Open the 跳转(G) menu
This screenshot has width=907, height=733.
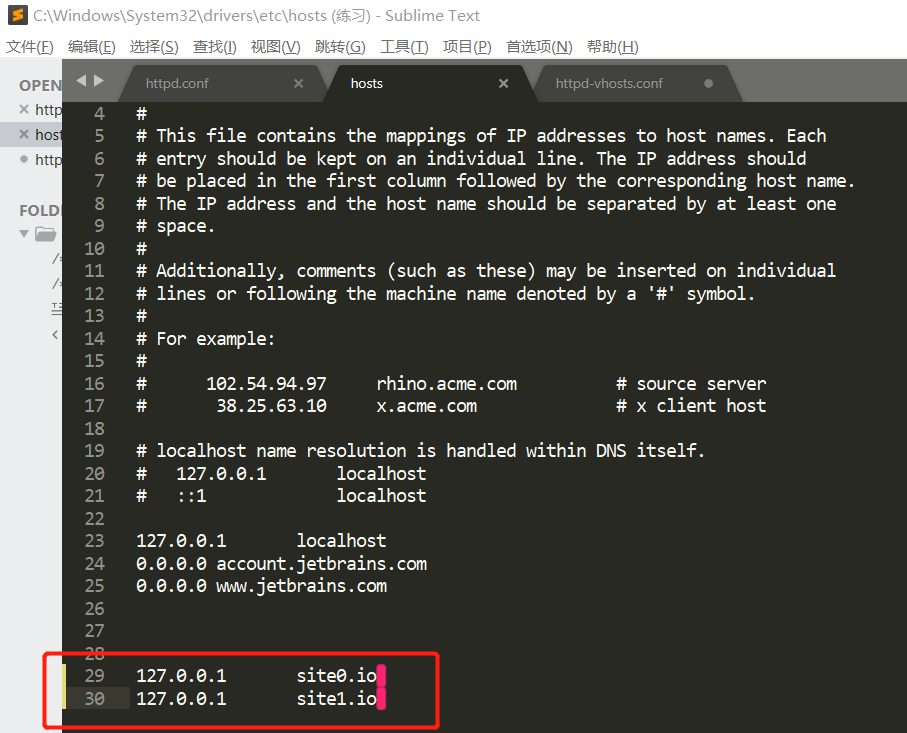[x=340, y=47]
